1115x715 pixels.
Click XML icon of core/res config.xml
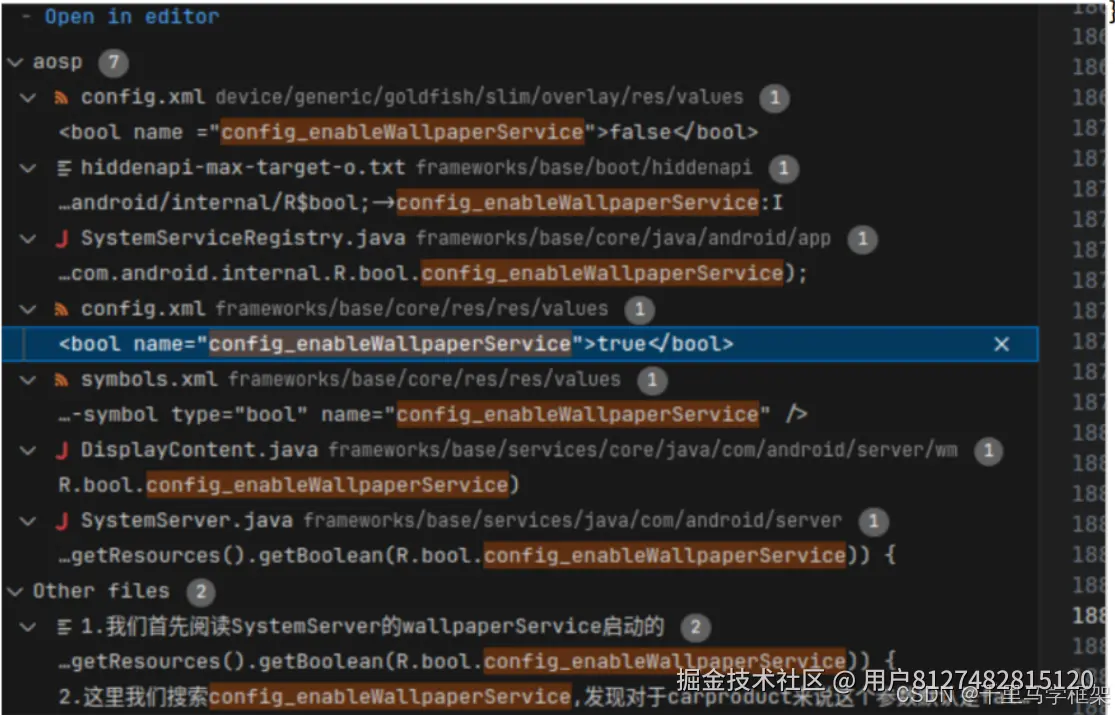62,309
